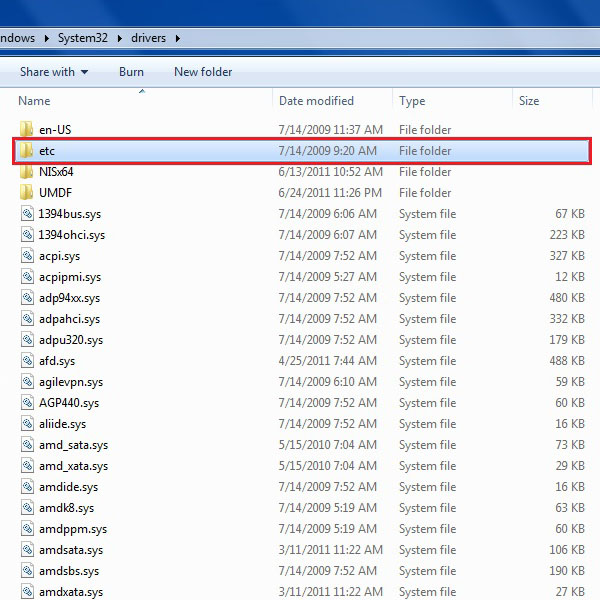Image resolution: width=600 pixels, height=600 pixels.
Task: Click the 1394bus.sys file icon
Action: point(27,214)
